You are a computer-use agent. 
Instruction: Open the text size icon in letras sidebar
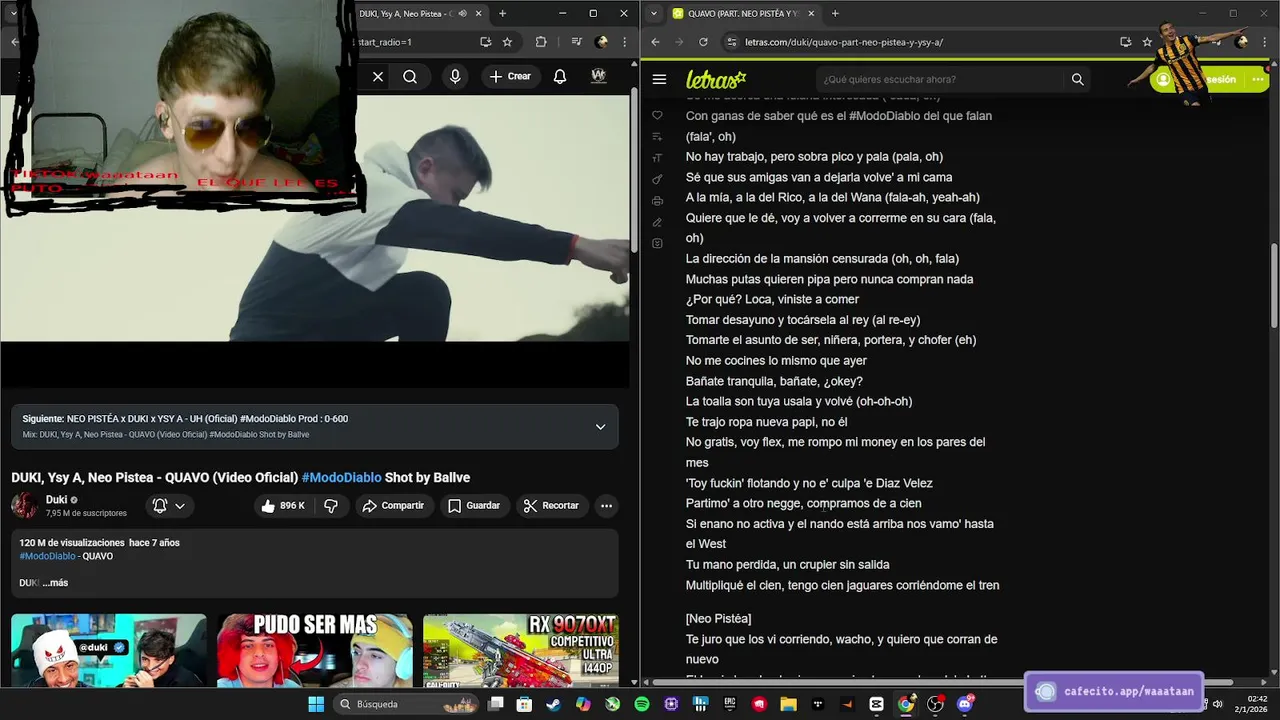pos(657,158)
